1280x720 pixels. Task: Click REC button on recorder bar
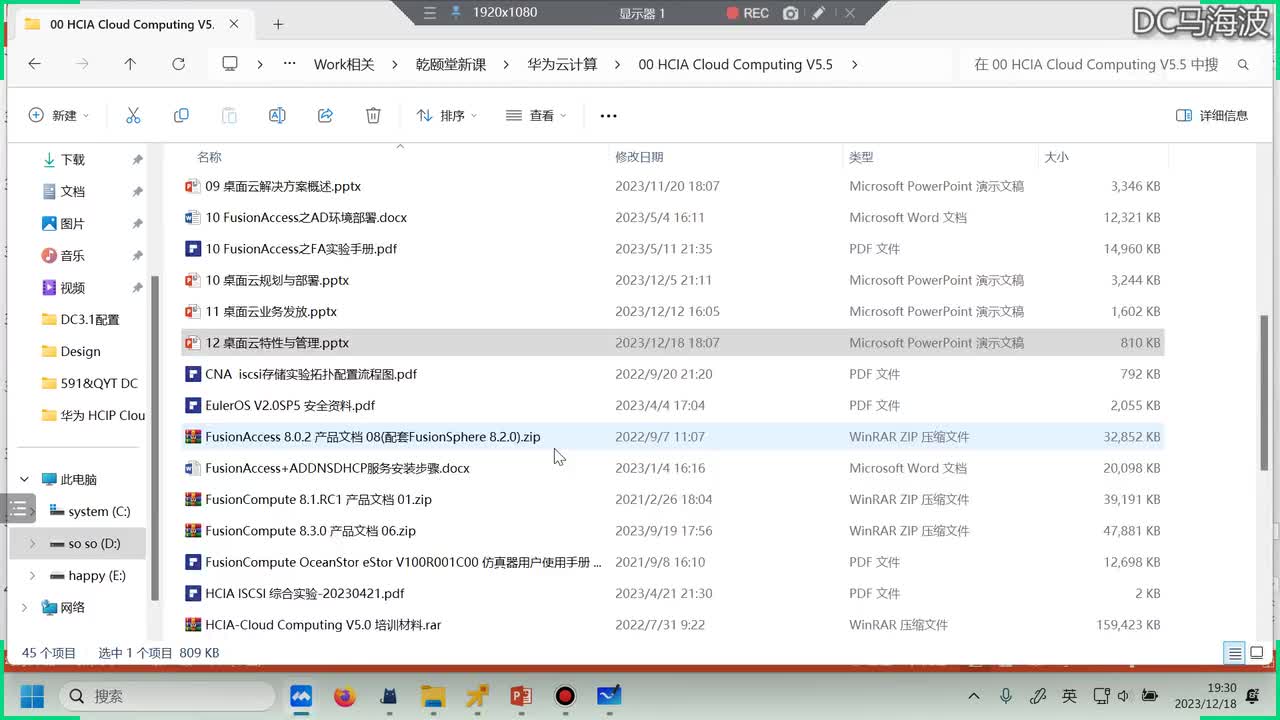[747, 13]
